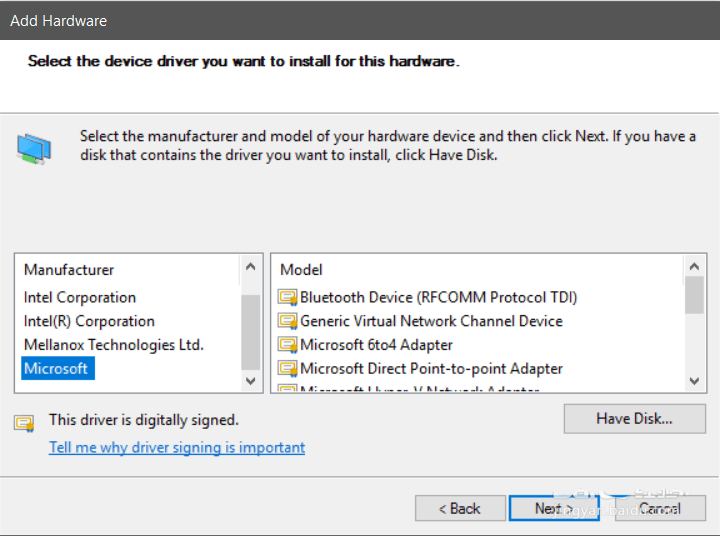This screenshot has width=720, height=536.
Task: Select Bluetooth Device (RFCOMM Protocol TDI) model
Action: [438, 297]
